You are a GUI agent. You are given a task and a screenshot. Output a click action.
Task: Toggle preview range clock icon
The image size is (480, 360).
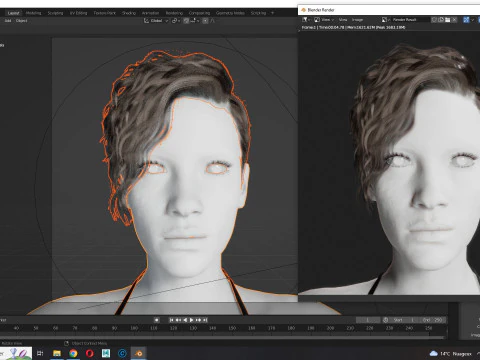point(386,320)
